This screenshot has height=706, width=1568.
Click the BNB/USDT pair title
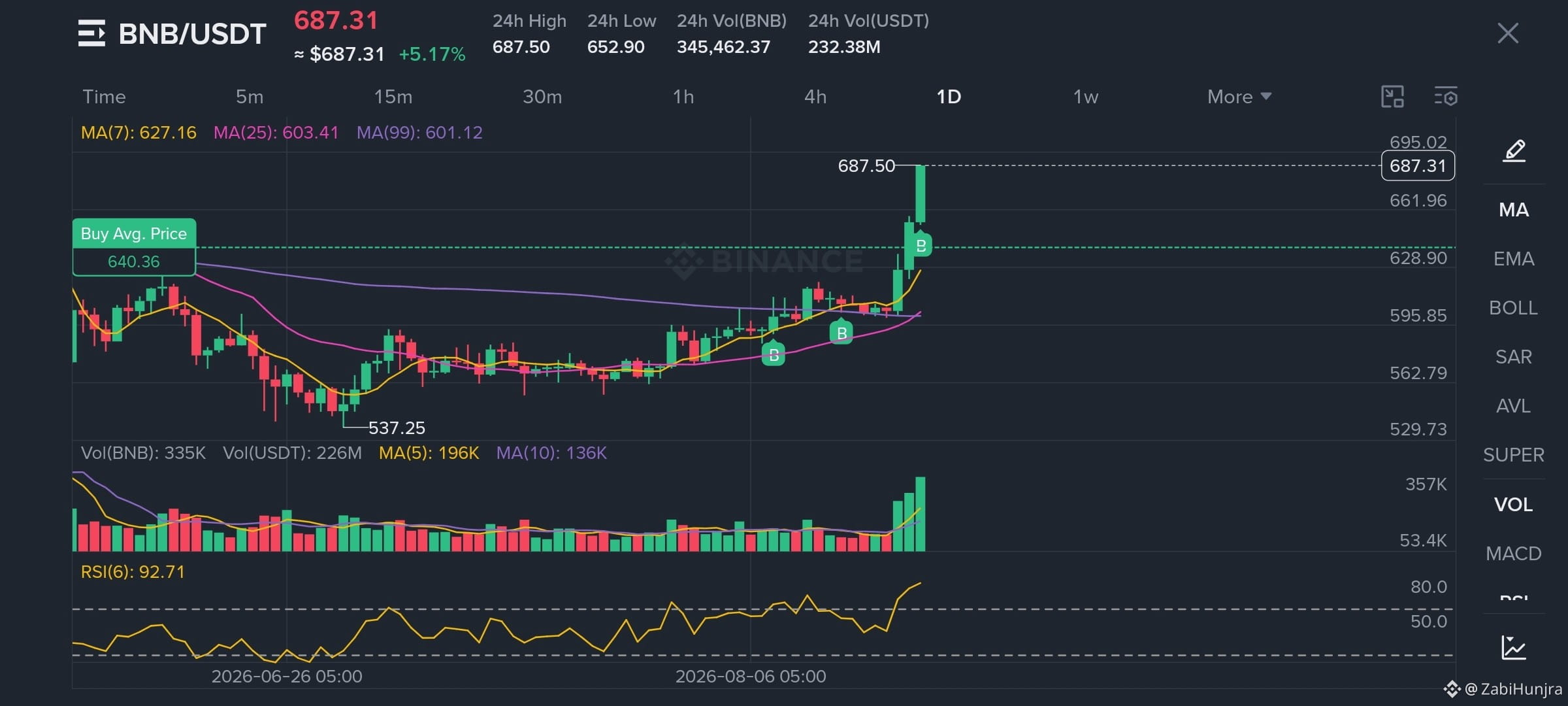192,33
